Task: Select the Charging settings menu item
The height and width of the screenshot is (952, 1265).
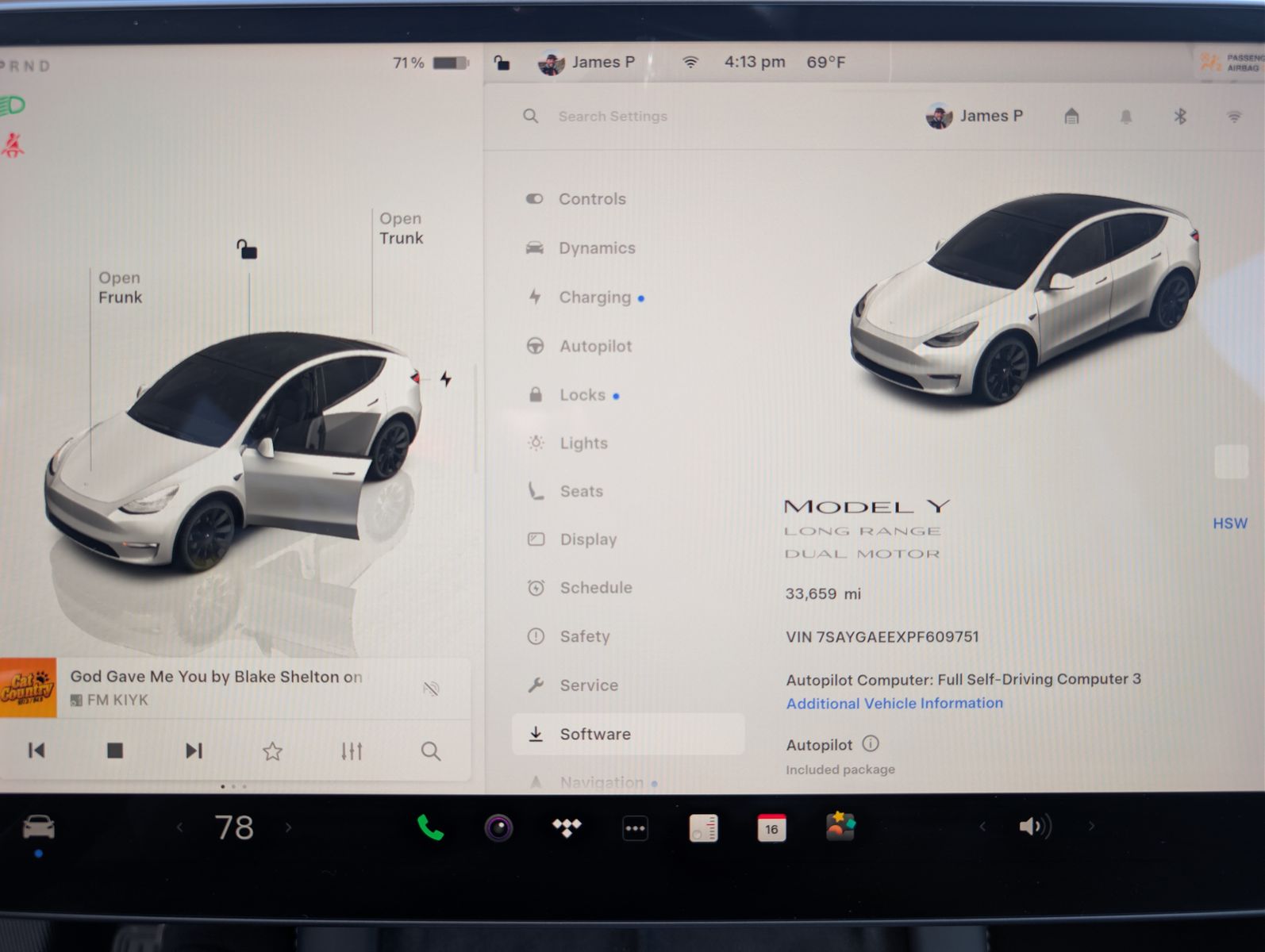Action: (594, 297)
